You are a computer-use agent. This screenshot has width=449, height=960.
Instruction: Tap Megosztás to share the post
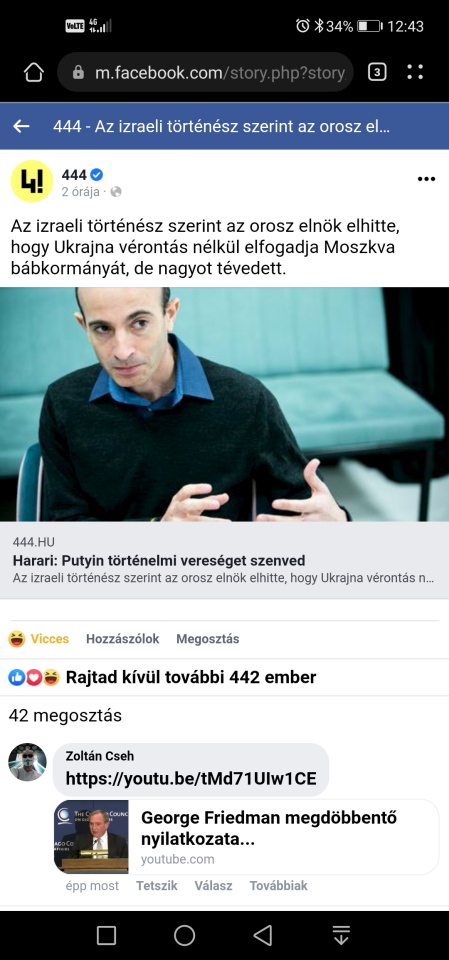point(208,639)
